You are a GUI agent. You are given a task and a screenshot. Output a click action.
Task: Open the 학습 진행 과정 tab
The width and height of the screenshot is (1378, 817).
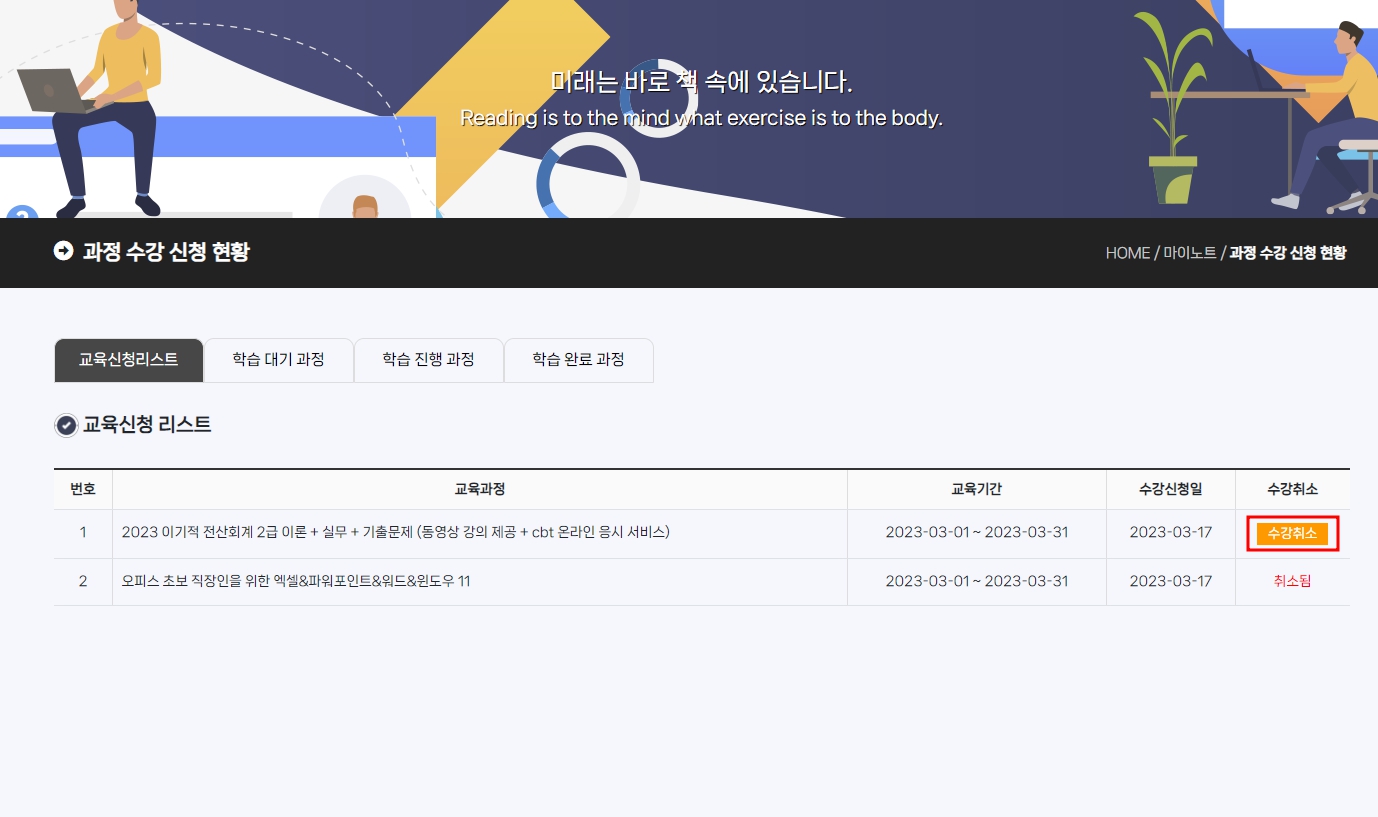(x=428, y=360)
